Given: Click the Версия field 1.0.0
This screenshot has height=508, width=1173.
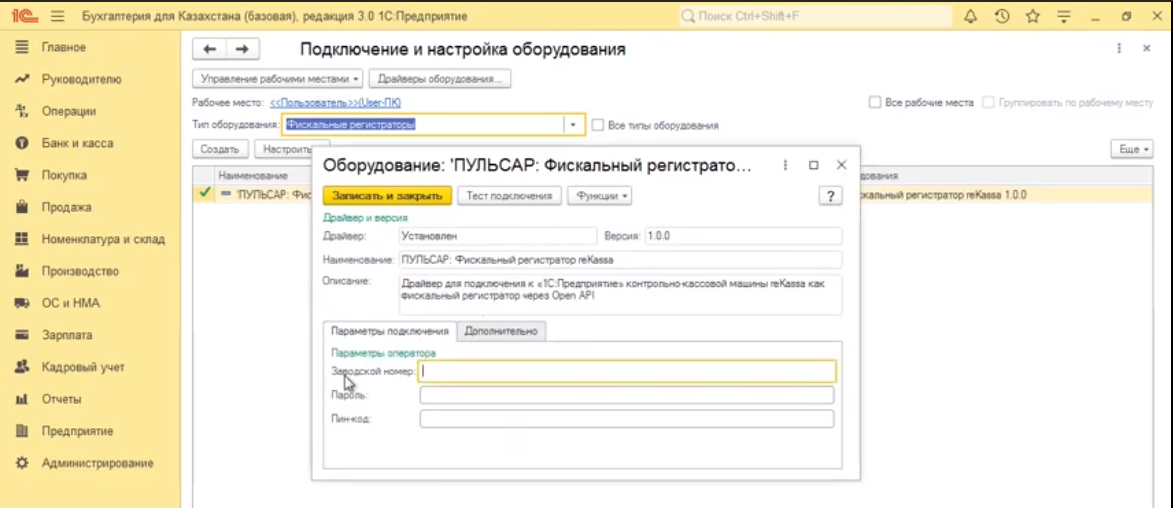Looking at the screenshot, I should tap(743, 236).
